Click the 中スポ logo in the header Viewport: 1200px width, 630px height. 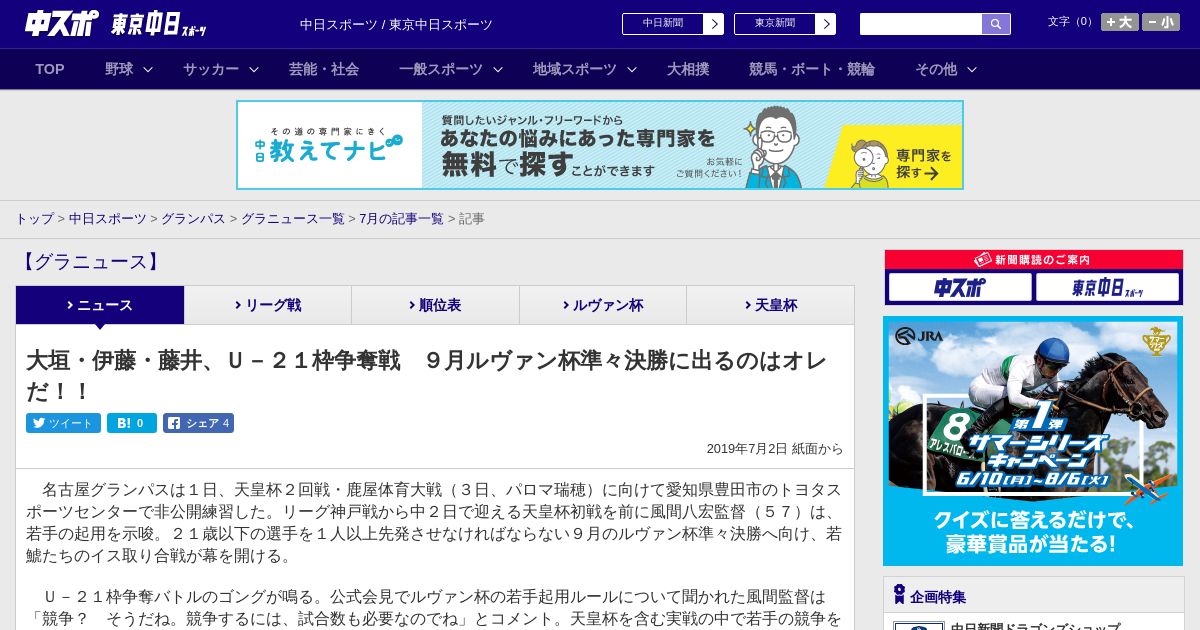tap(62, 23)
